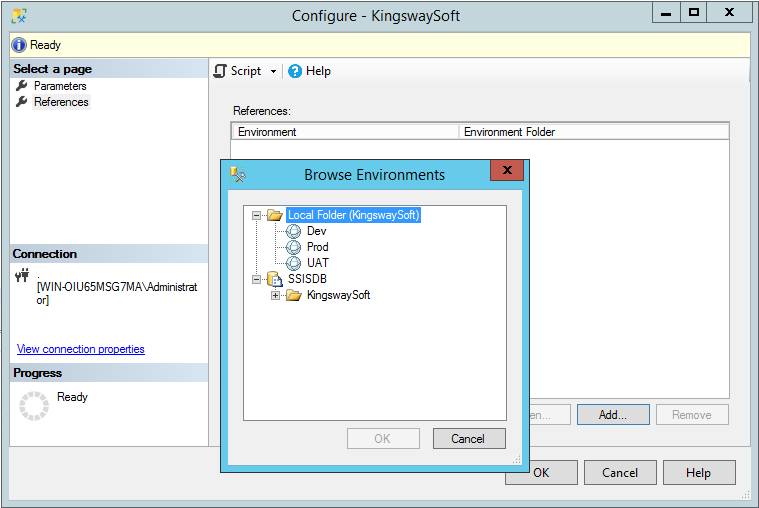Viewport: 759px width, 508px height.
Task: Select the UAT environment
Action: click(318, 263)
